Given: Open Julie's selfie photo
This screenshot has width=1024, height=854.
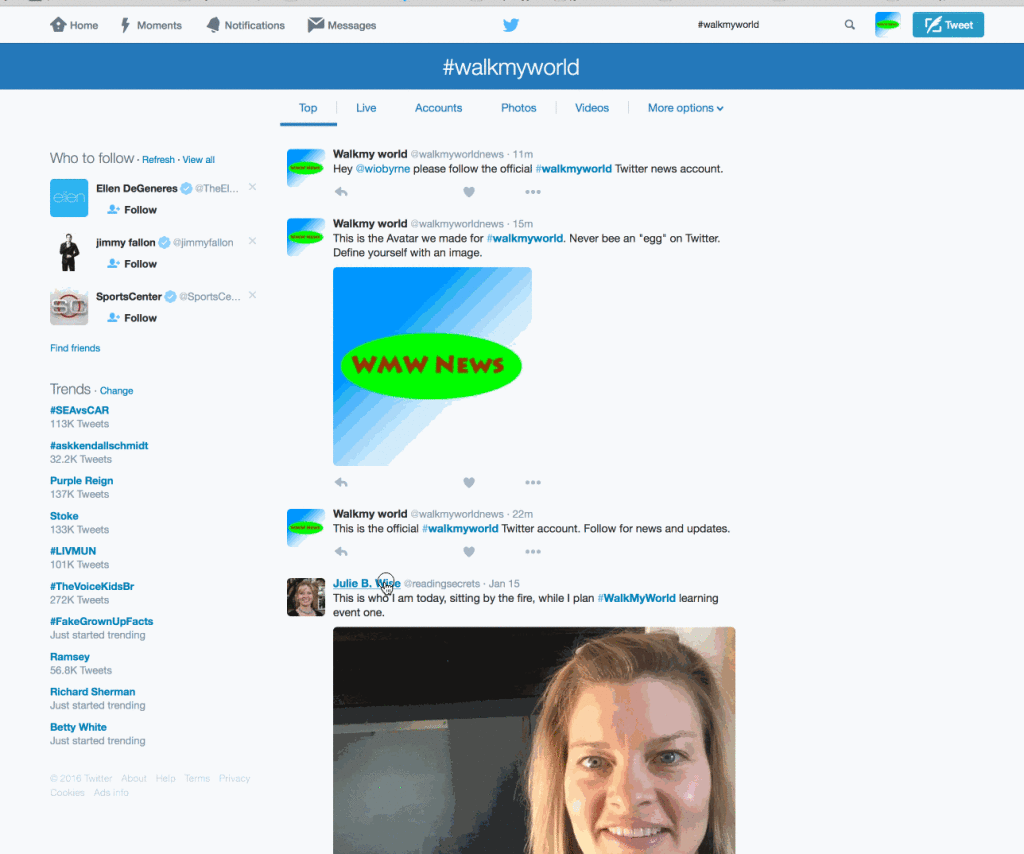Looking at the screenshot, I should click(x=534, y=740).
